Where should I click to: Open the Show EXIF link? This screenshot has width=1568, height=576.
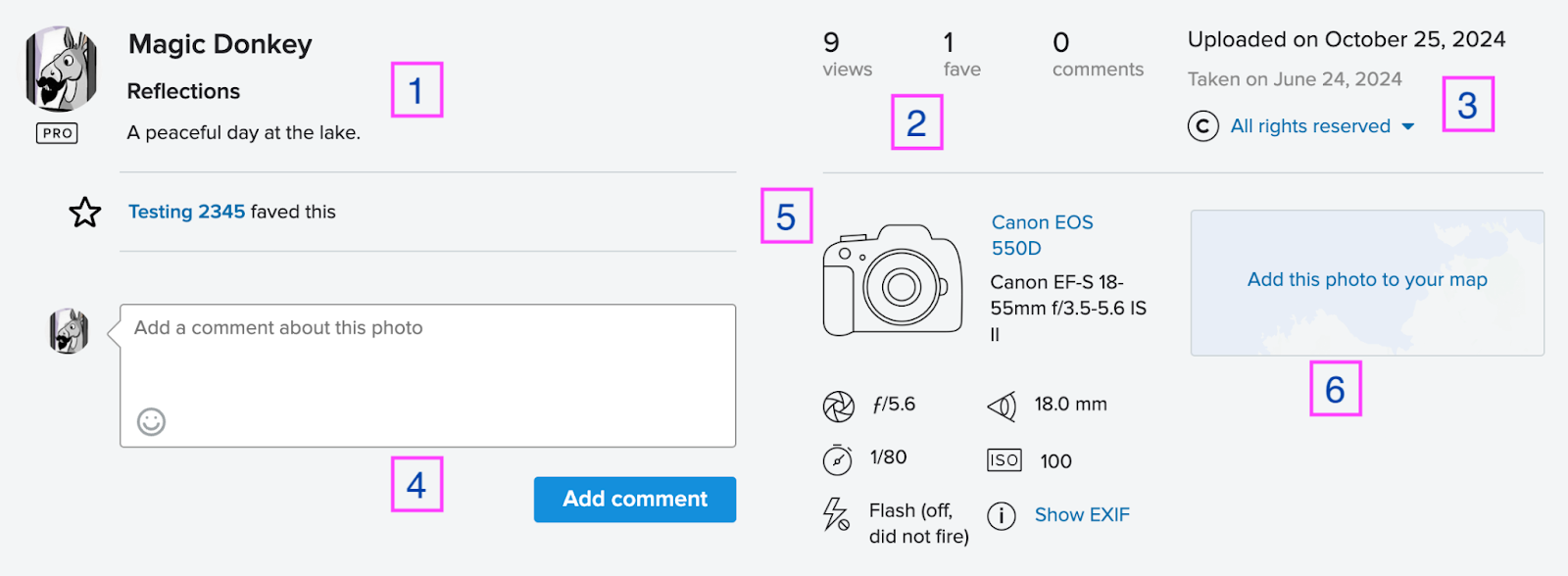[1082, 515]
